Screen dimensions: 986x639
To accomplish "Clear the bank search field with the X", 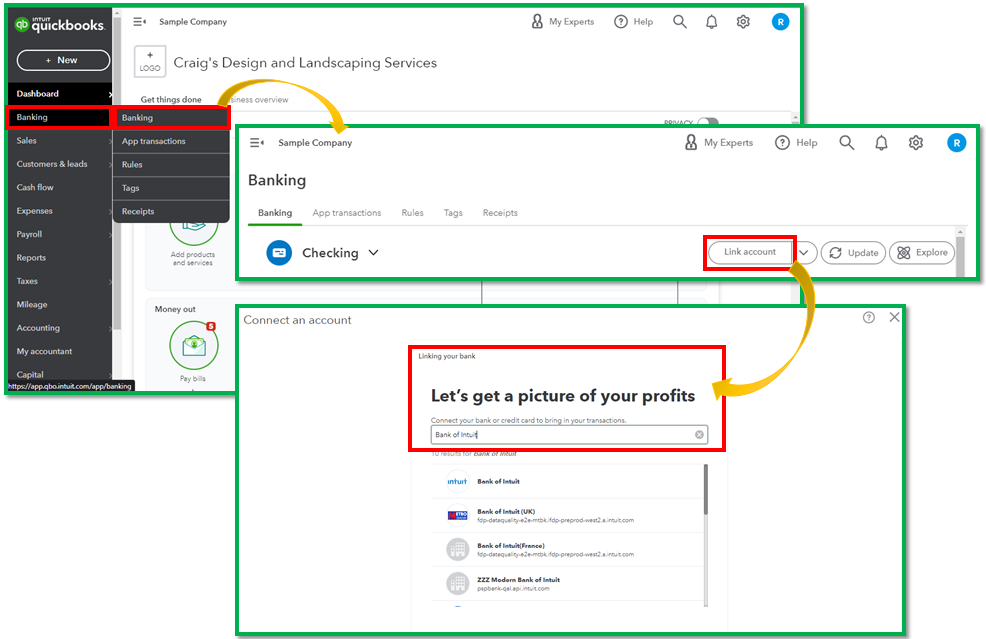I will [699, 435].
